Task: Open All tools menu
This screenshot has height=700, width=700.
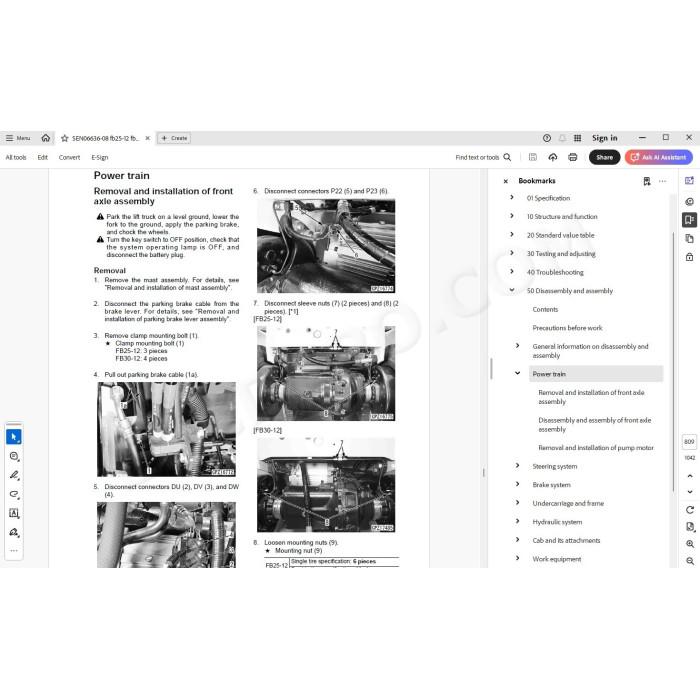Action: click(16, 157)
